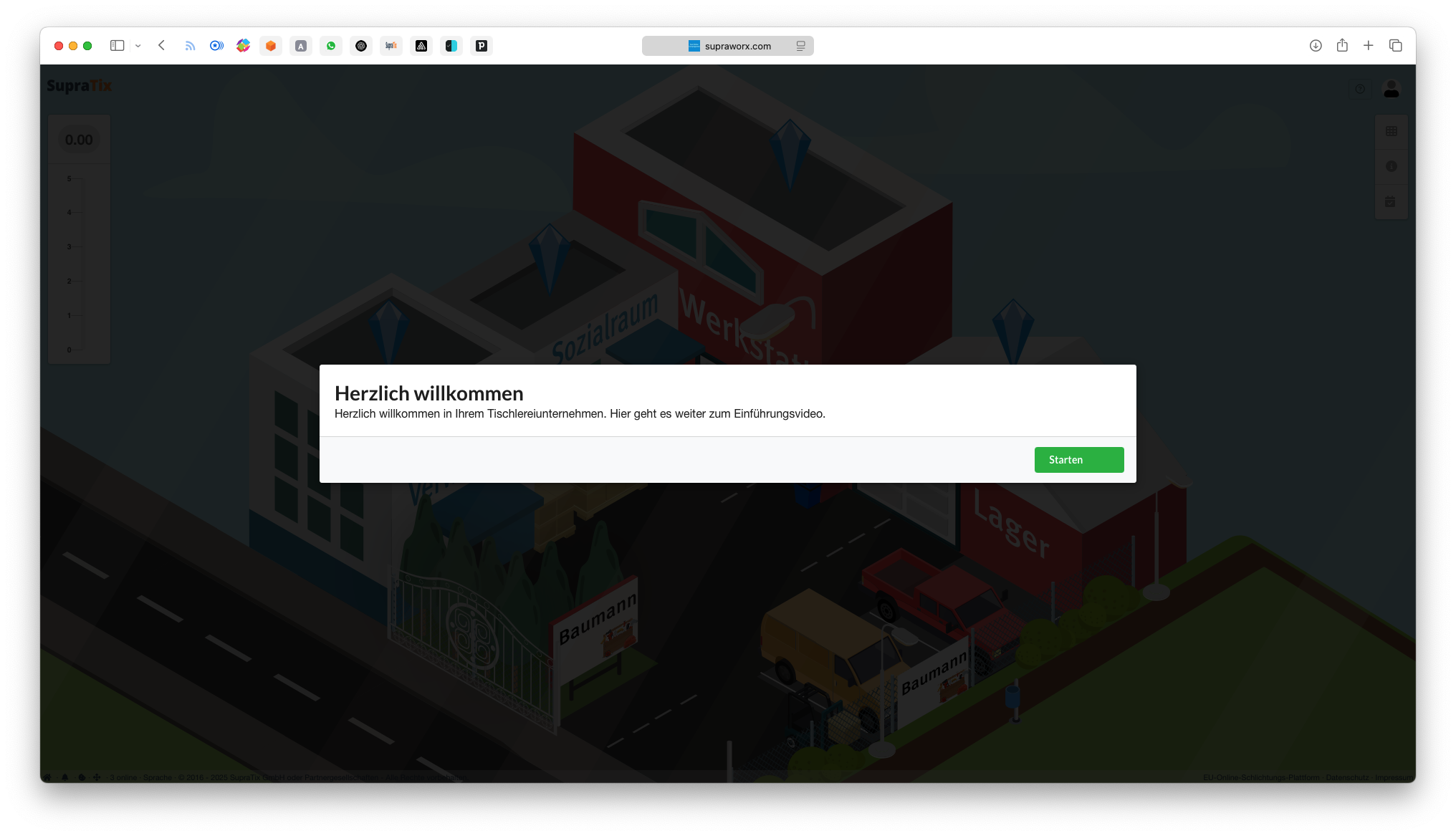Click the green Starten button
This screenshot has height=836, width=1456.
[1078, 460]
